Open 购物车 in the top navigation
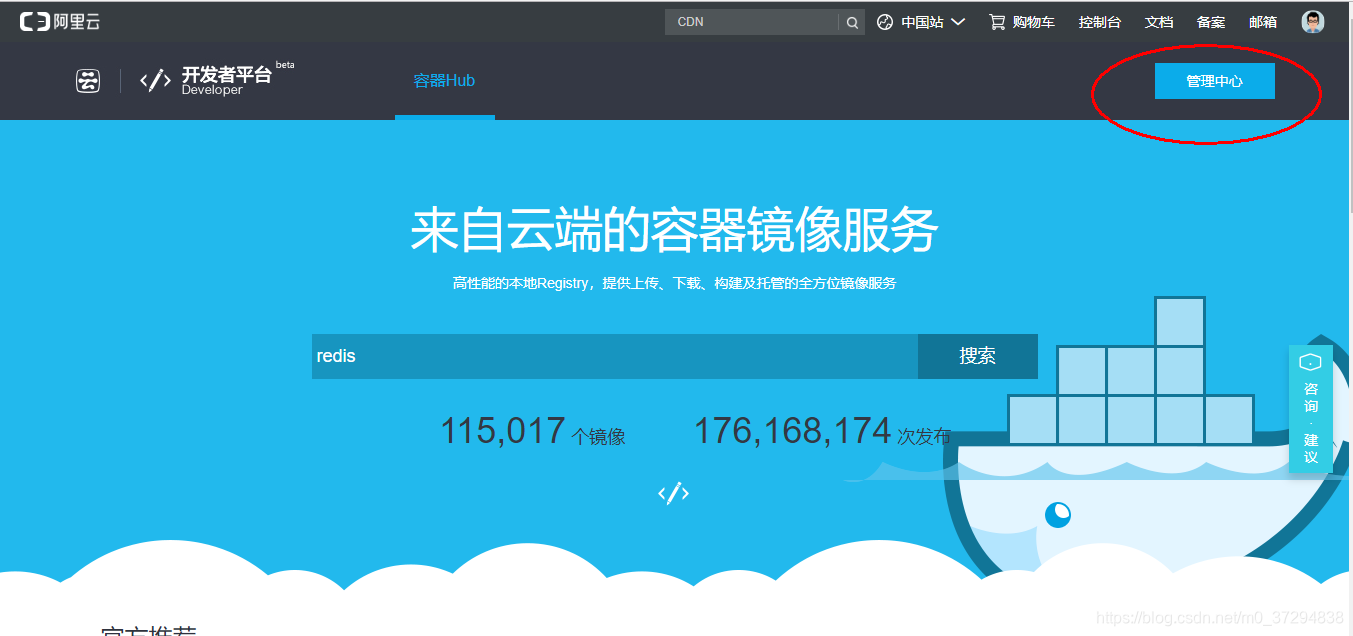 1033,22
